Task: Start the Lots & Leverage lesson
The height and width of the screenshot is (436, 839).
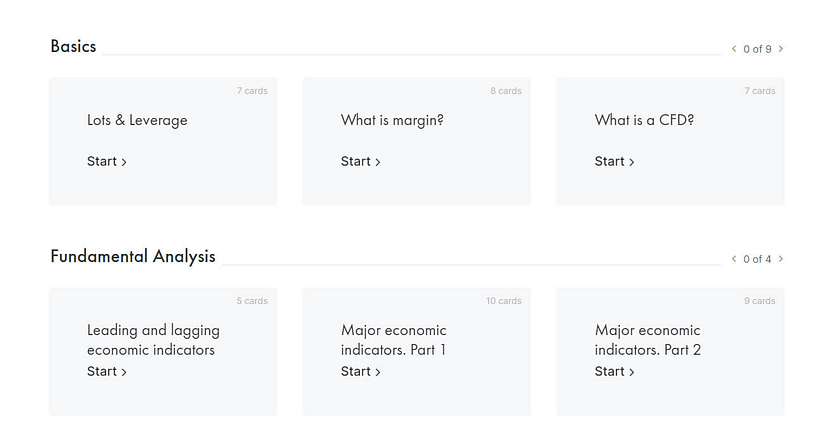Action: click(x=107, y=162)
